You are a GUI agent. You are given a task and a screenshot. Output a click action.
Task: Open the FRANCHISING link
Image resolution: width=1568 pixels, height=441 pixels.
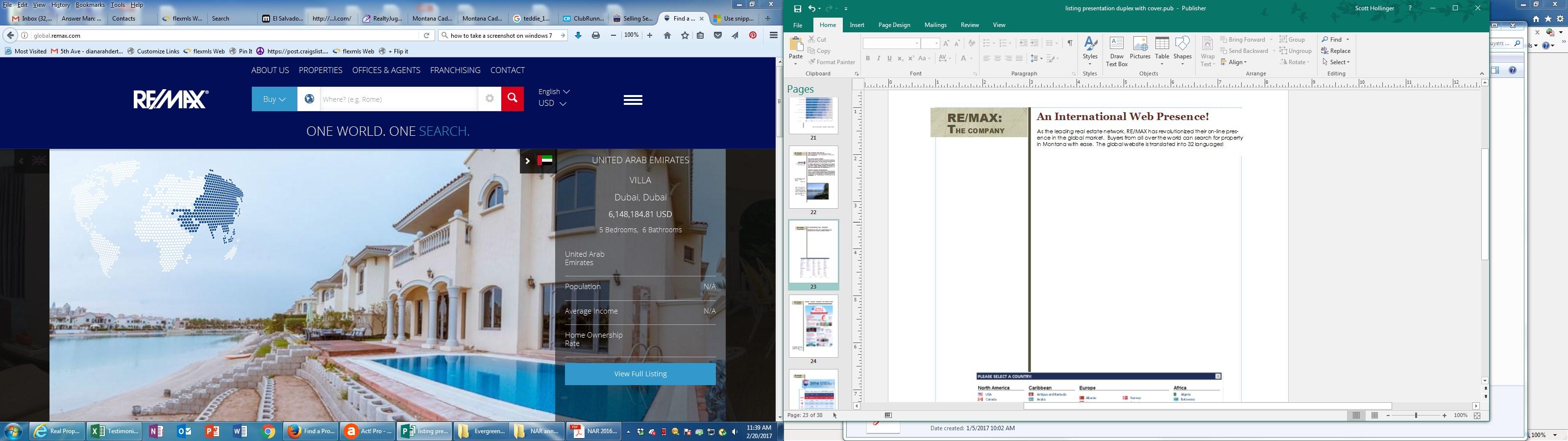coord(455,70)
